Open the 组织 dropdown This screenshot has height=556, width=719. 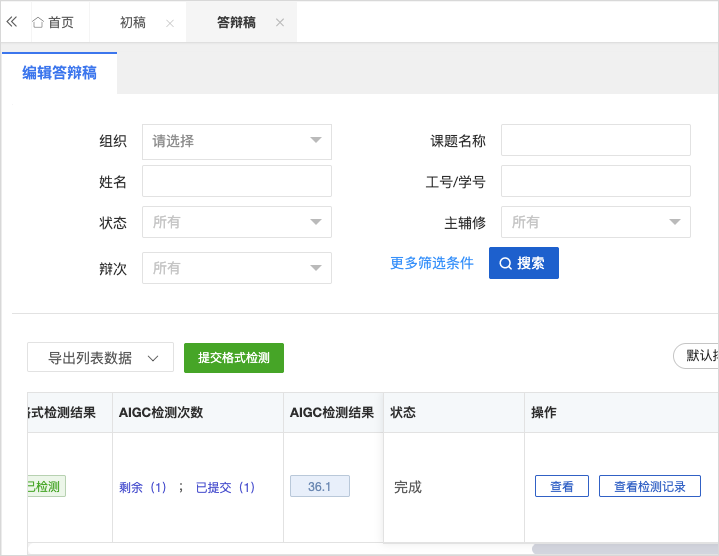pyautogui.click(x=237, y=142)
